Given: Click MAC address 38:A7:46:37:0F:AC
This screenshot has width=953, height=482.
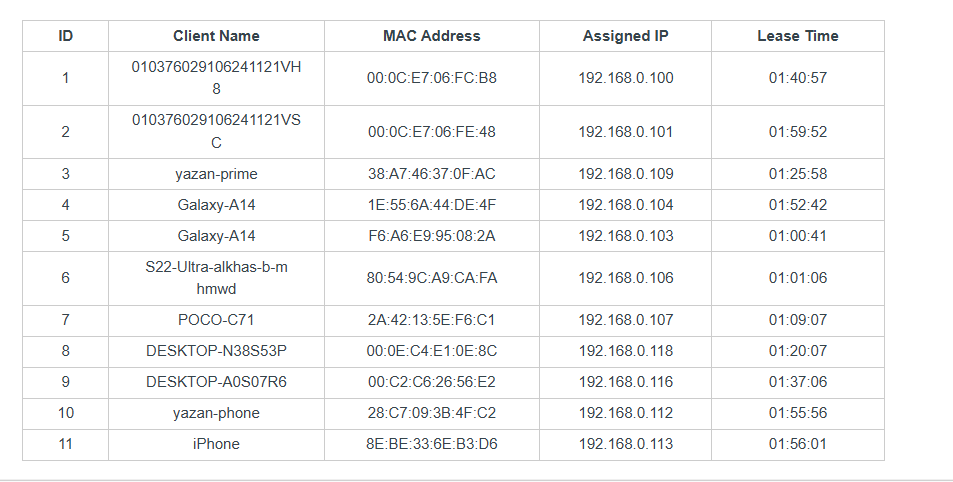Looking at the screenshot, I should pos(431,174).
